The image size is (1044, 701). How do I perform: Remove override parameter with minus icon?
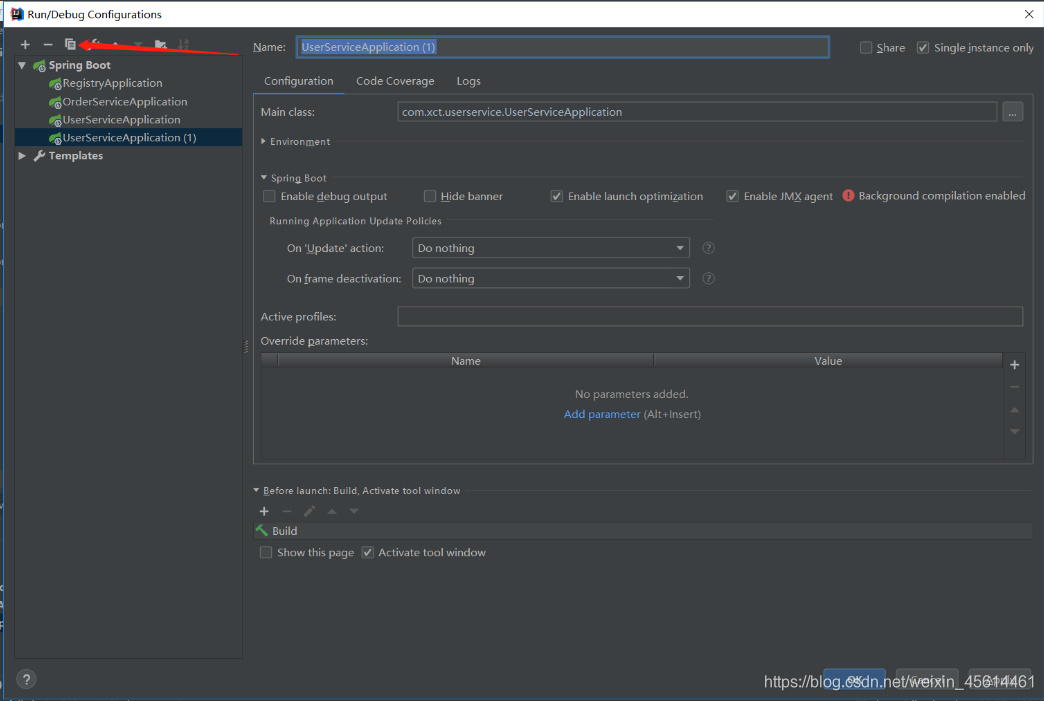tap(1014, 387)
